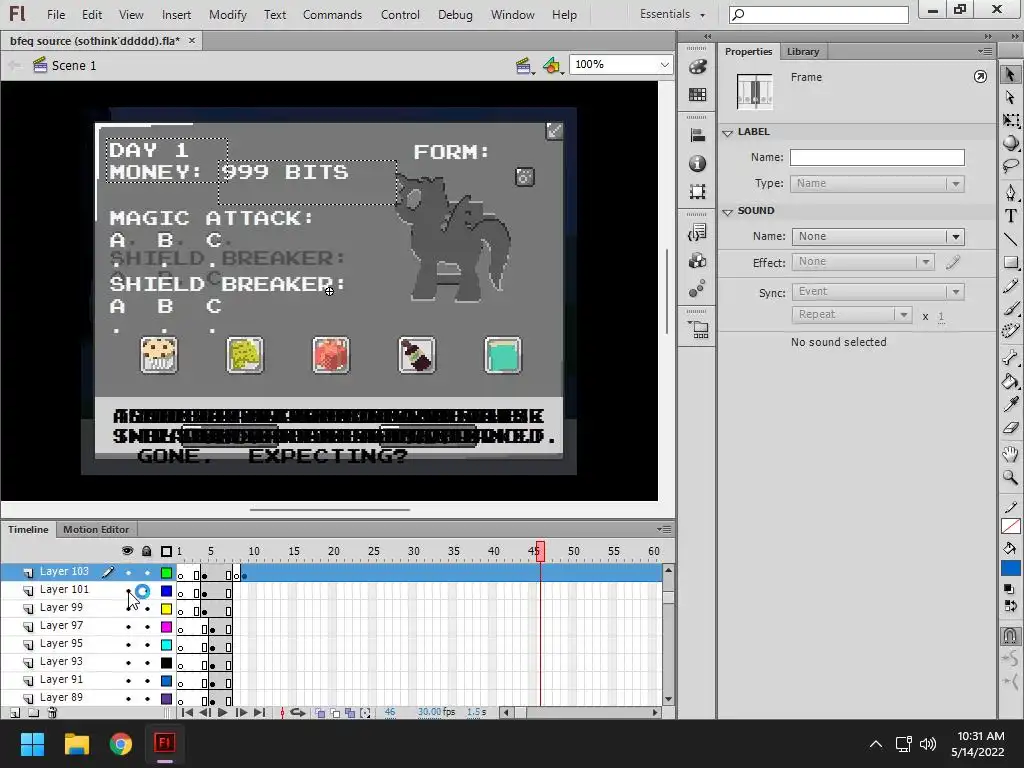Open the Swatches panel grid icon
The width and height of the screenshot is (1024, 768).
coord(697,95)
